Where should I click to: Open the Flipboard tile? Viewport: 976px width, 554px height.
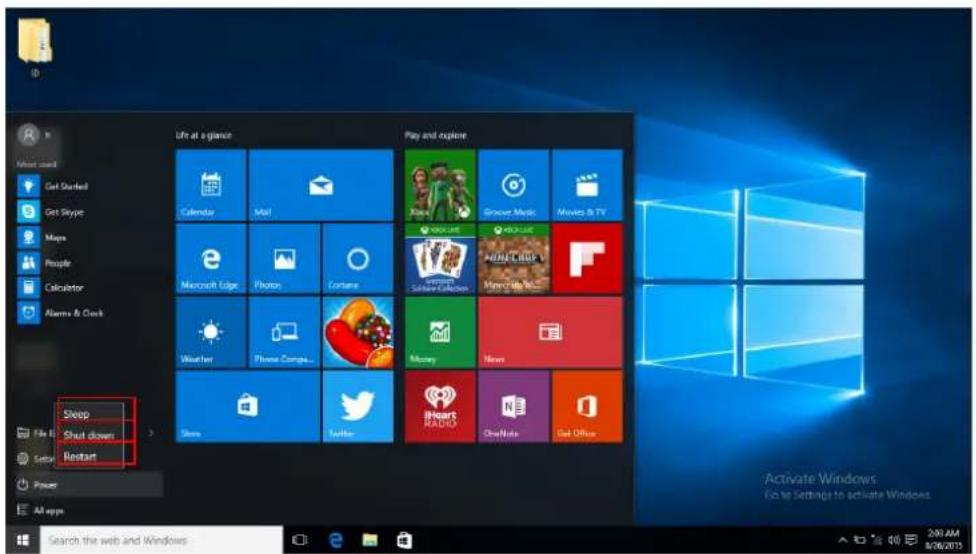click(587, 258)
